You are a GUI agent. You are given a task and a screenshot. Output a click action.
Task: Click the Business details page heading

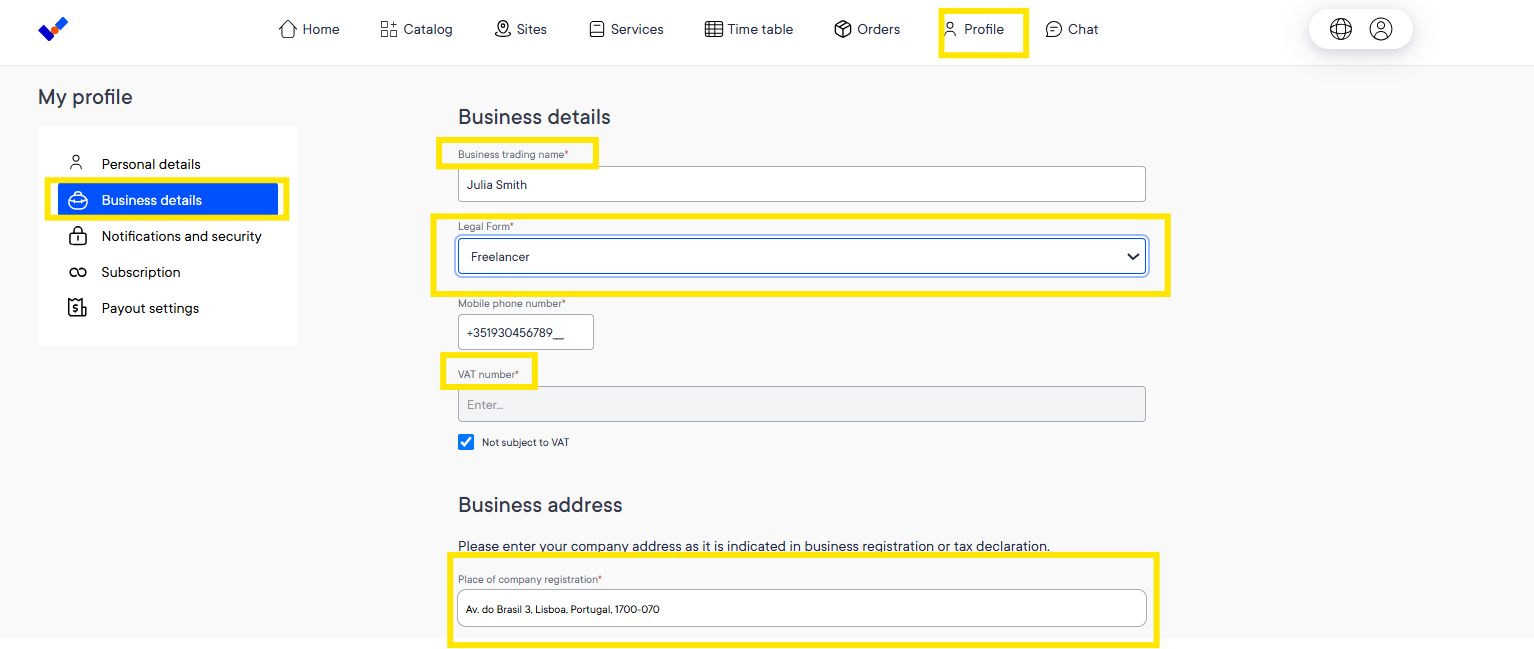(534, 117)
